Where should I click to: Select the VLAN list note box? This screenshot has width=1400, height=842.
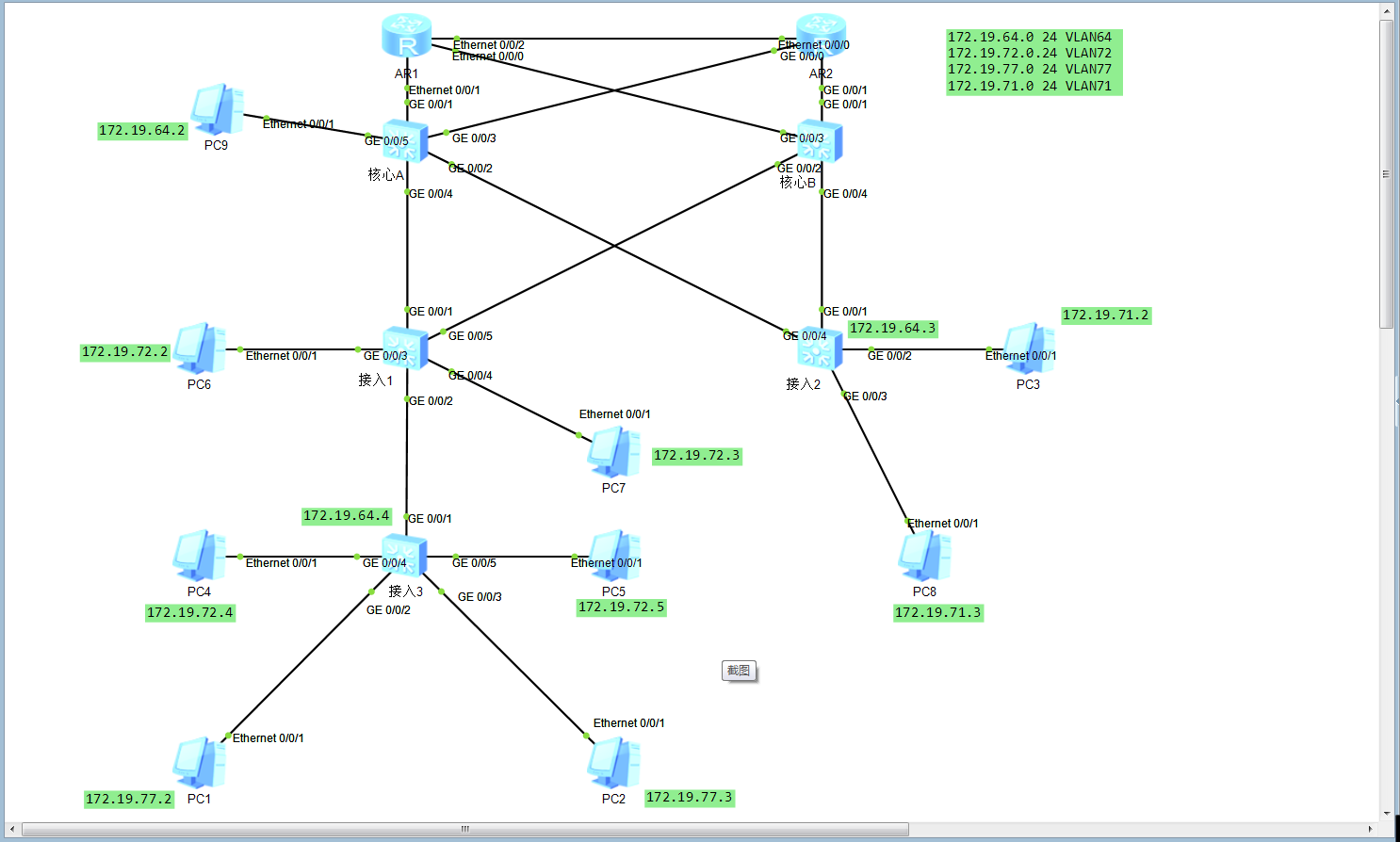pyautogui.click(x=1034, y=62)
